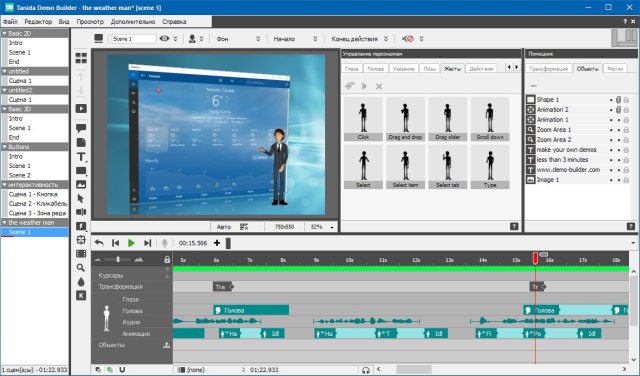Collapse the Basic 2D project group
Image resolution: width=640 pixels, height=376 pixels.
point(5,33)
